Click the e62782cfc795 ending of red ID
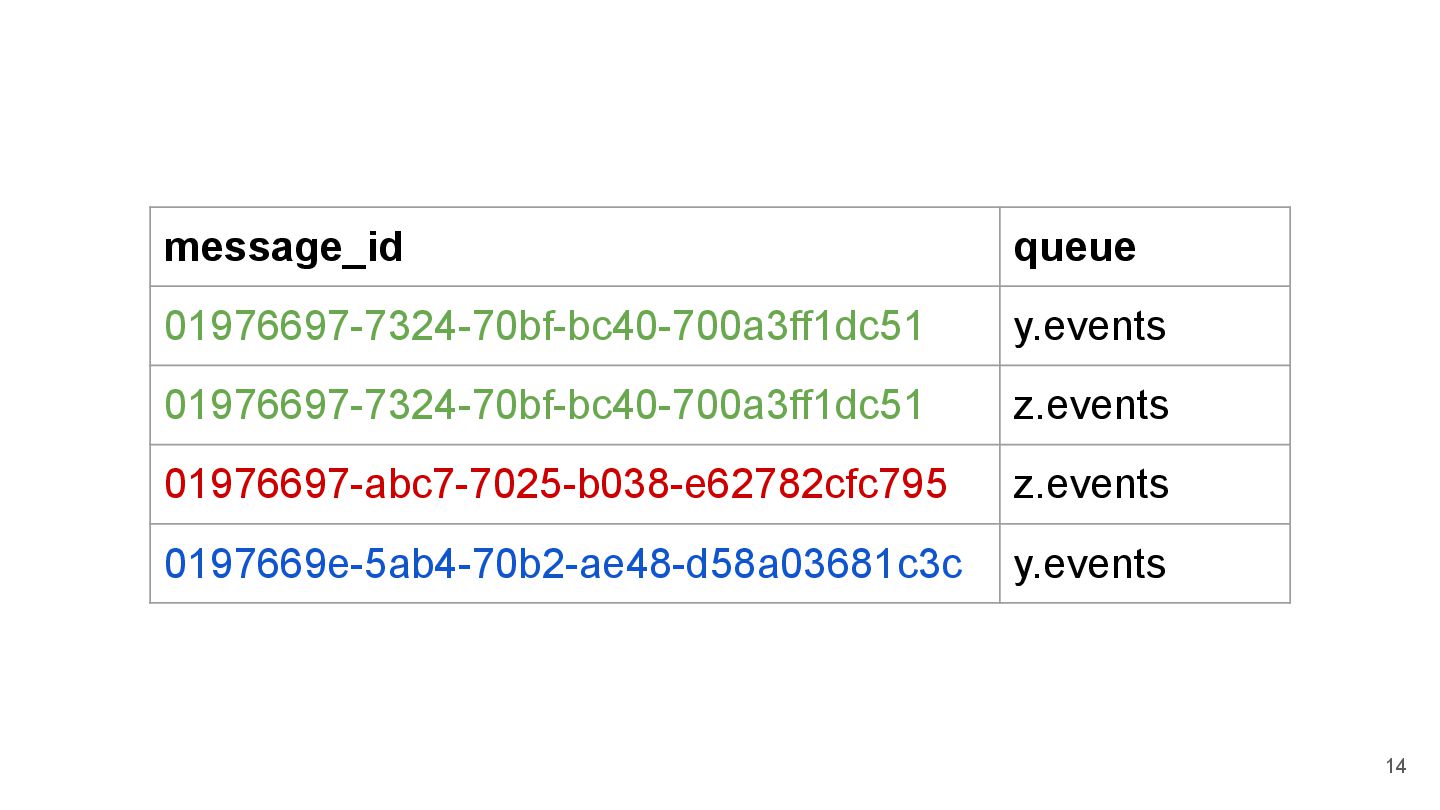1440x810 pixels. pyautogui.click(x=814, y=484)
